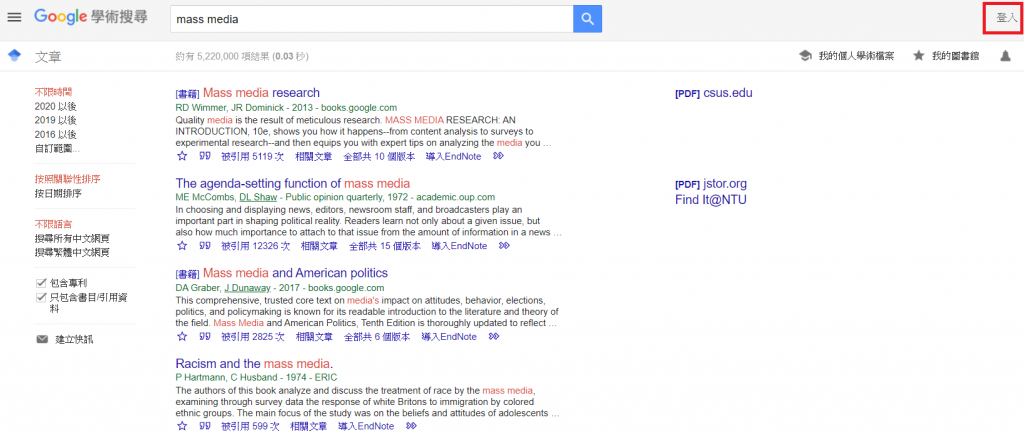Open 我的圖書館 library link
This screenshot has height=440, width=1024.
click(955, 56)
